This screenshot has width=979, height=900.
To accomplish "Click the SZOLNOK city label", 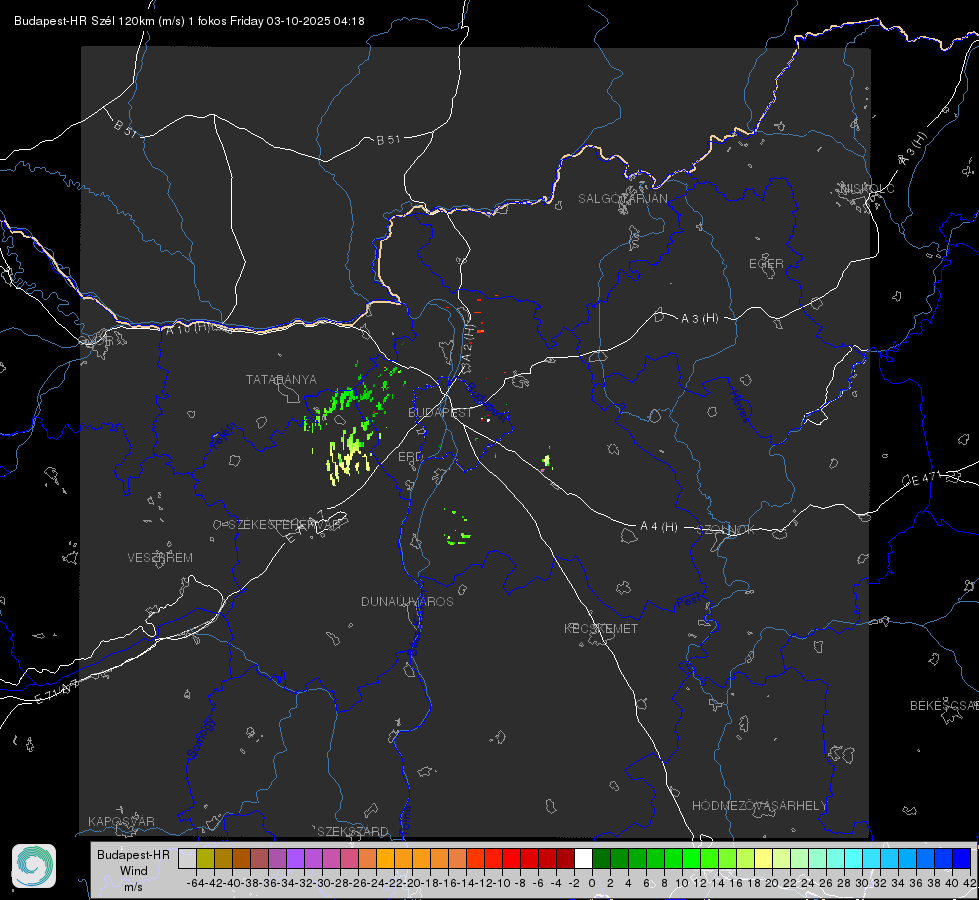I will tap(726, 530).
